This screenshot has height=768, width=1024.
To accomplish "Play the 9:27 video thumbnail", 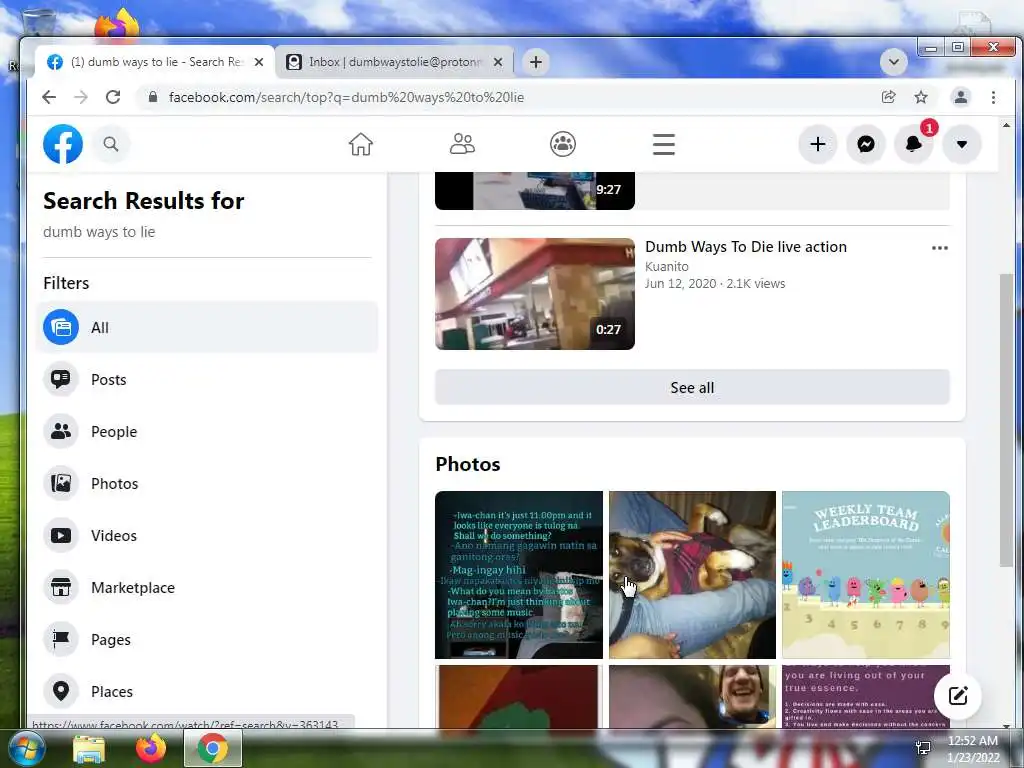I will [x=535, y=191].
